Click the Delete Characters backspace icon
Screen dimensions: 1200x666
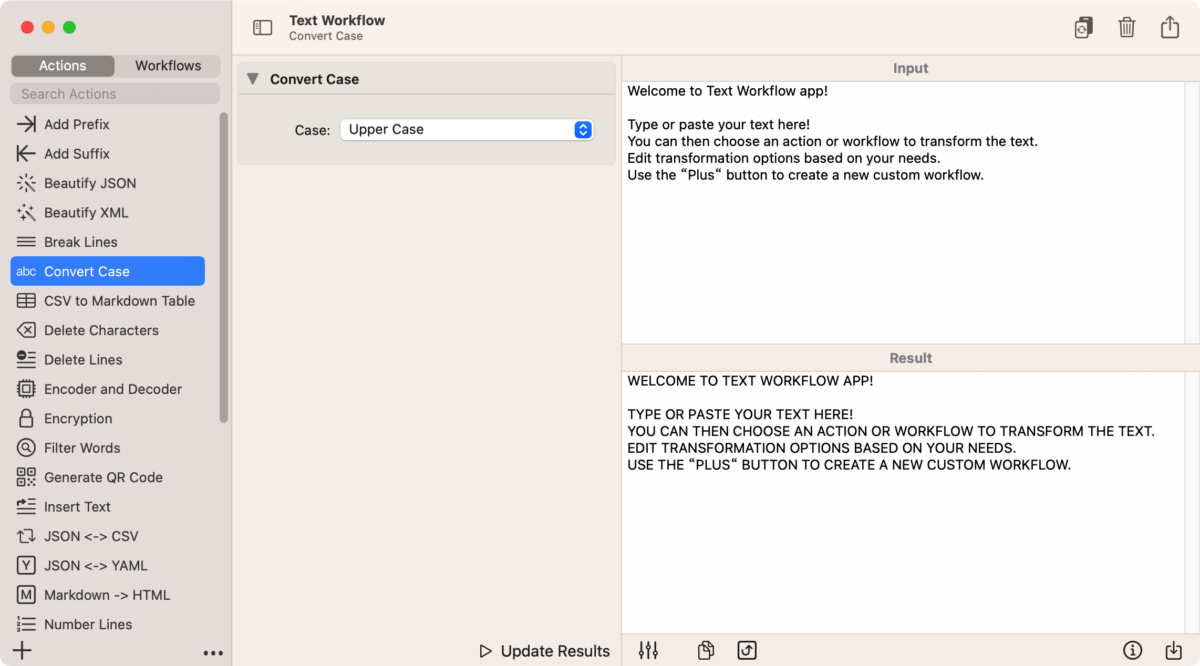point(26,330)
